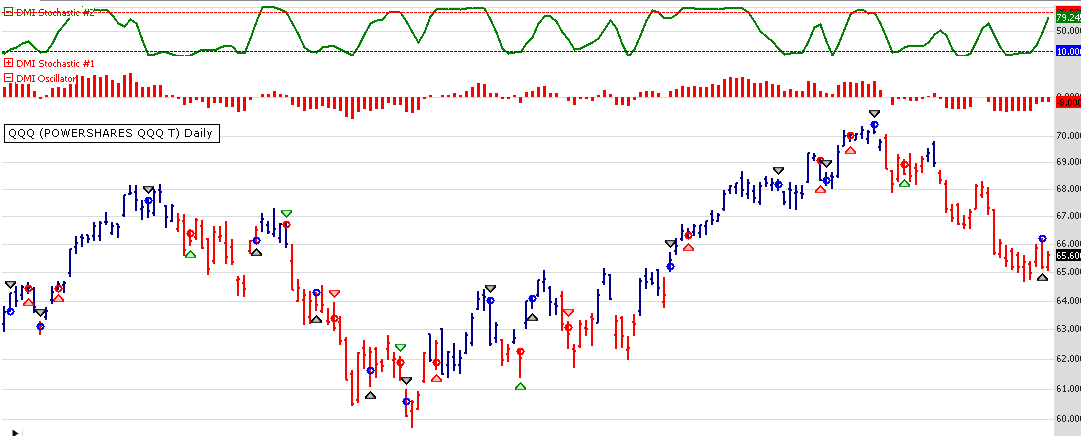Click the green up-triangle near the 61.00 level
Screen dimensions: 1081x436
tap(520, 386)
